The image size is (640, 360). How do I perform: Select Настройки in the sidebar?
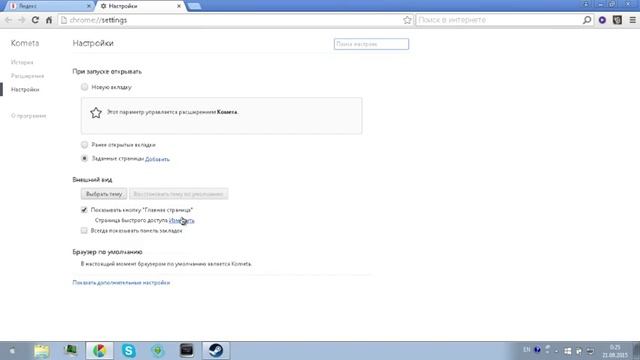[x=25, y=89]
